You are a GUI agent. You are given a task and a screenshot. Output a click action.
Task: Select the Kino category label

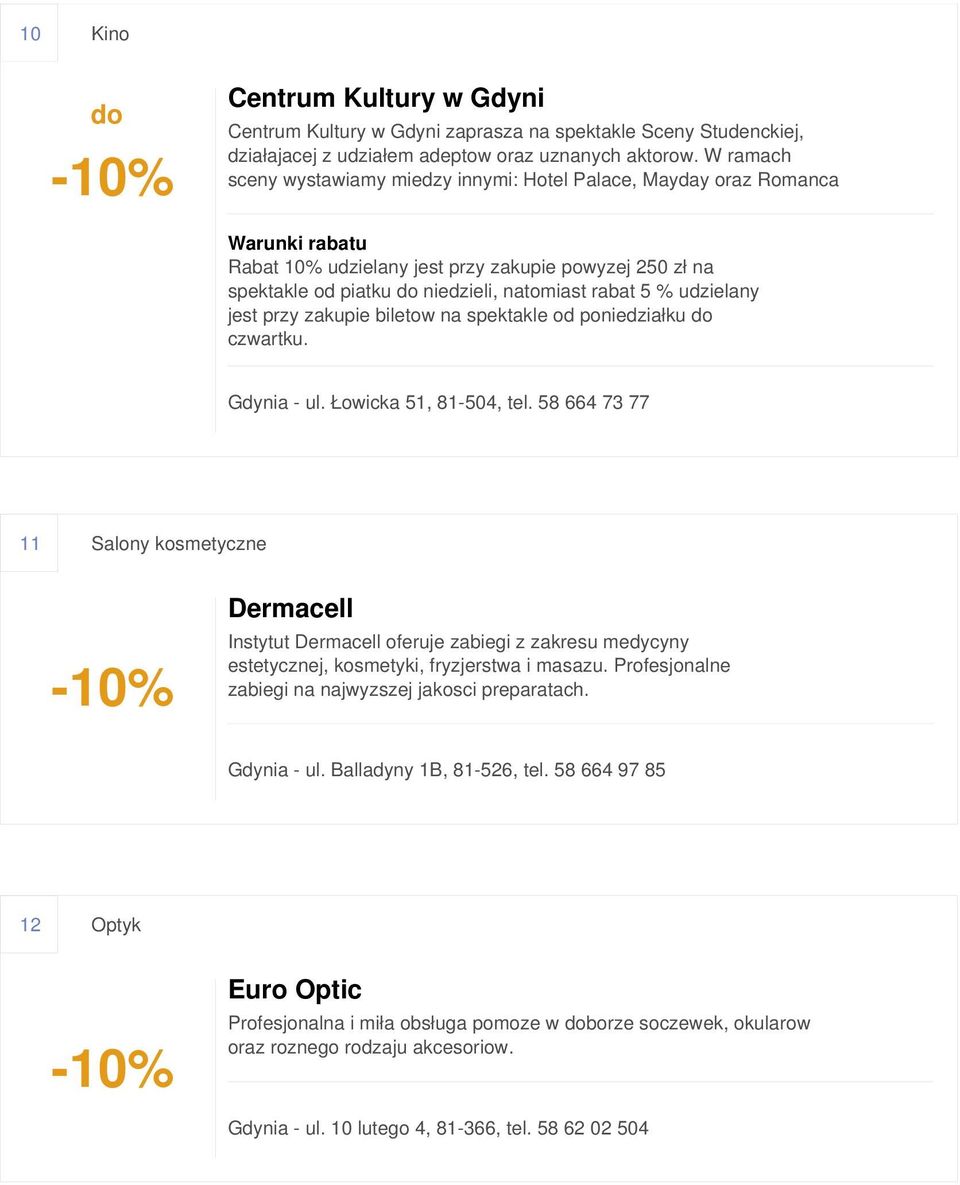[110, 33]
